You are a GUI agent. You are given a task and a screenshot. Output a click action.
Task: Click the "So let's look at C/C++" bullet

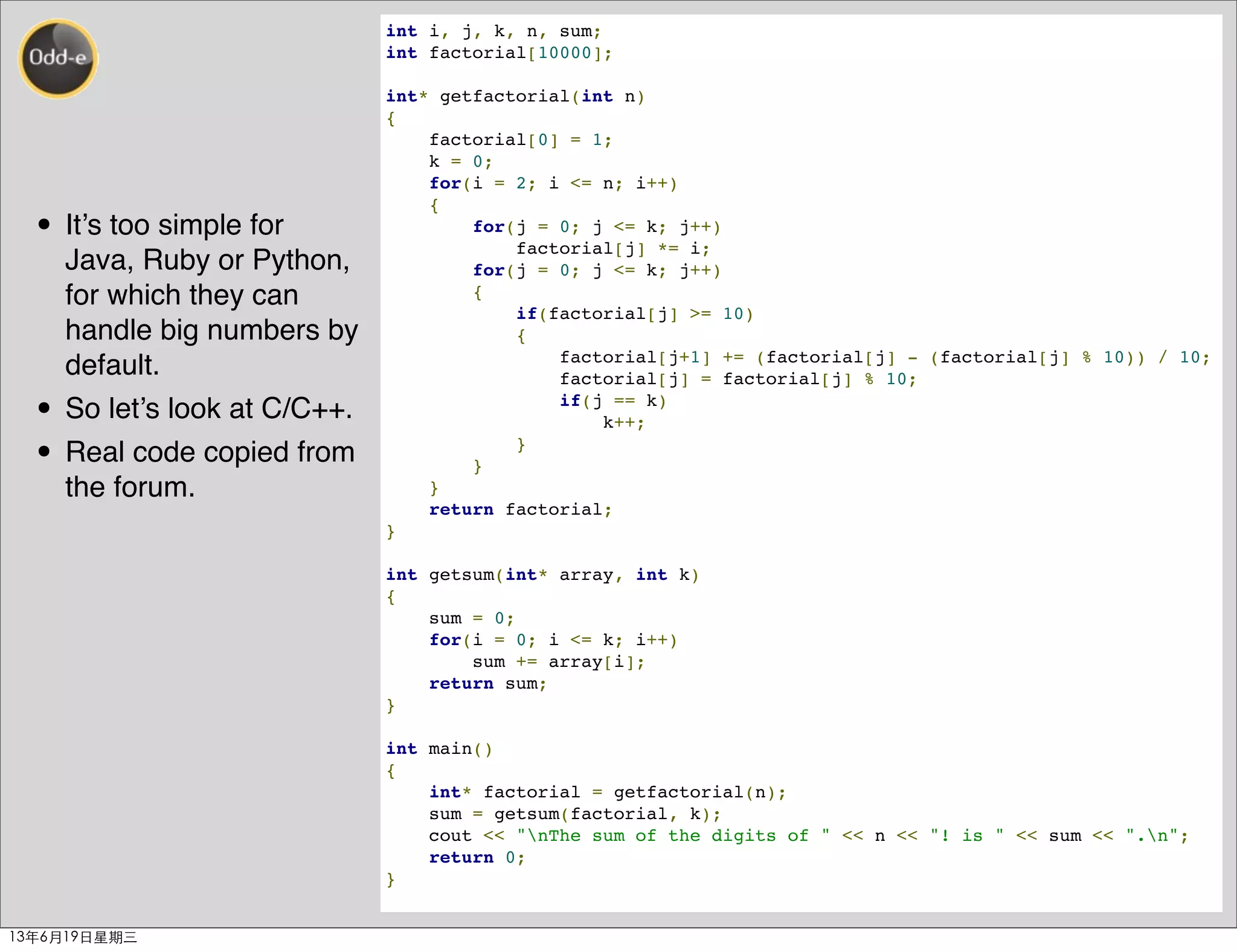[208, 408]
